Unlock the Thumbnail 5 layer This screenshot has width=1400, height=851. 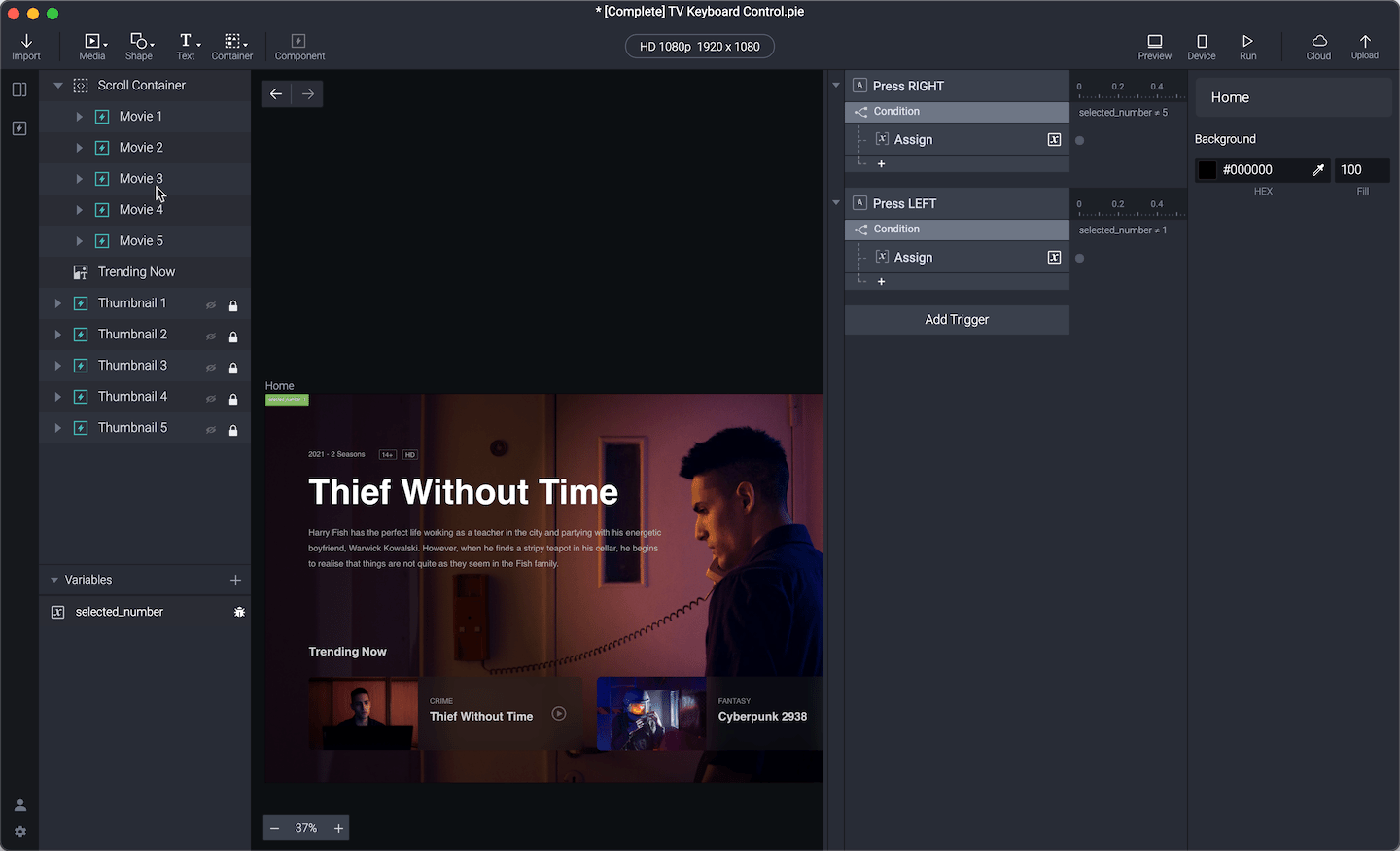233,430
